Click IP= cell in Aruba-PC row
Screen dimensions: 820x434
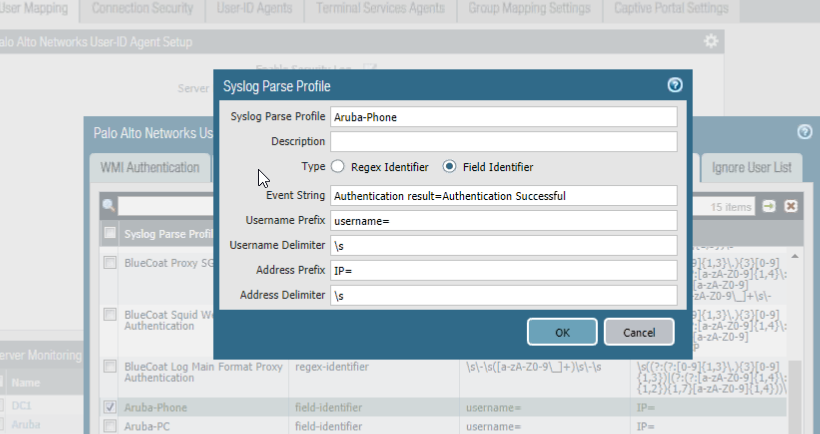click(x=645, y=427)
